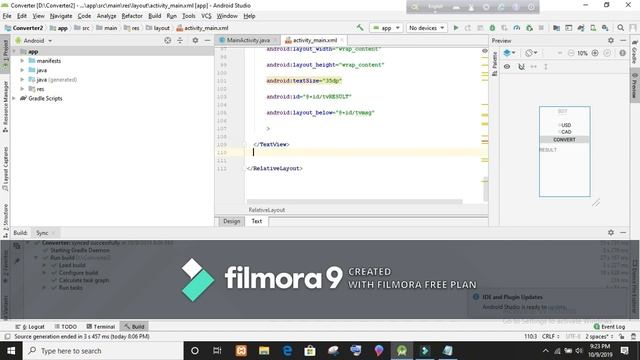Screen dimensions: 640x360
Task: Open Project Structure icon in toolbar
Action: 556,28
